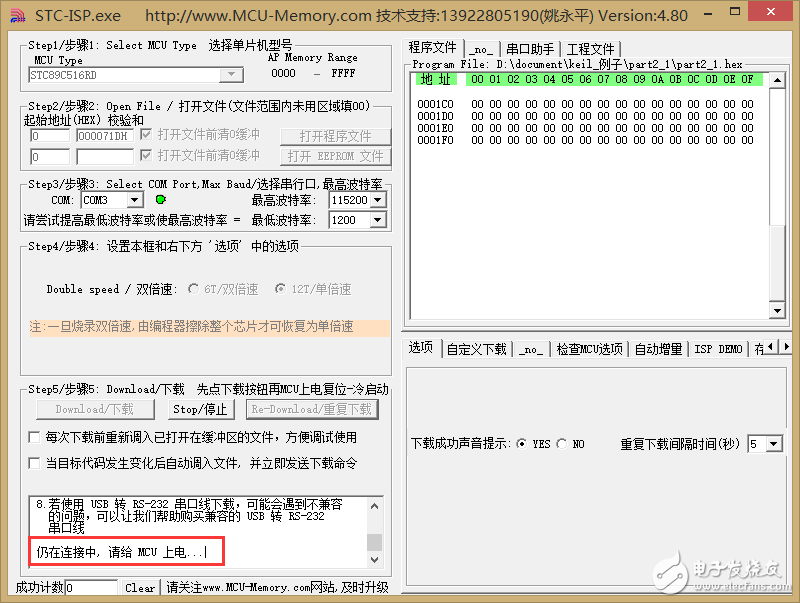Open the 检查MCU选项 tab
This screenshot has width=800, height=603.
pos(589,349)
